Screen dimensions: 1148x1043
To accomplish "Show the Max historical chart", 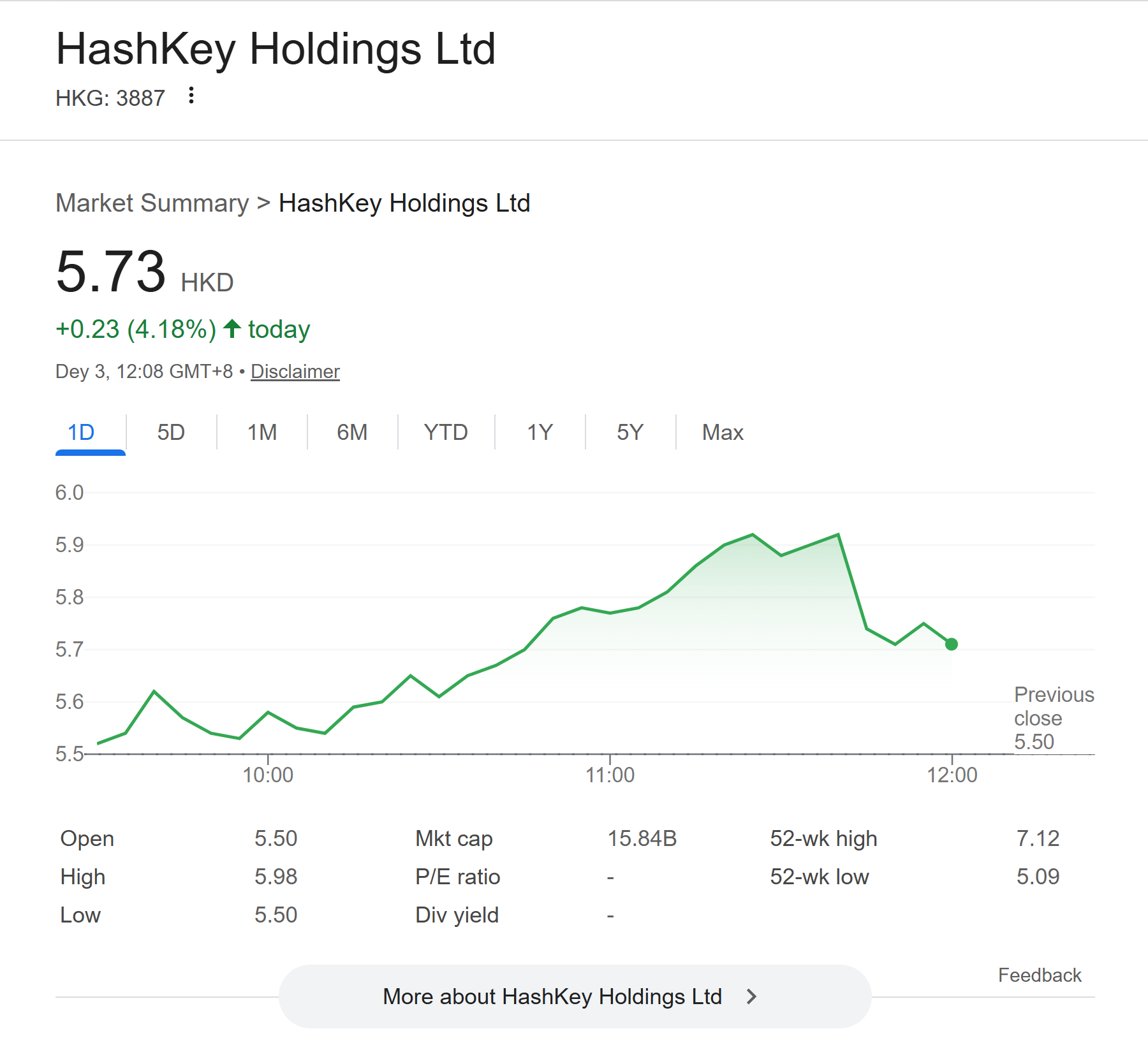I will (722, 432).
